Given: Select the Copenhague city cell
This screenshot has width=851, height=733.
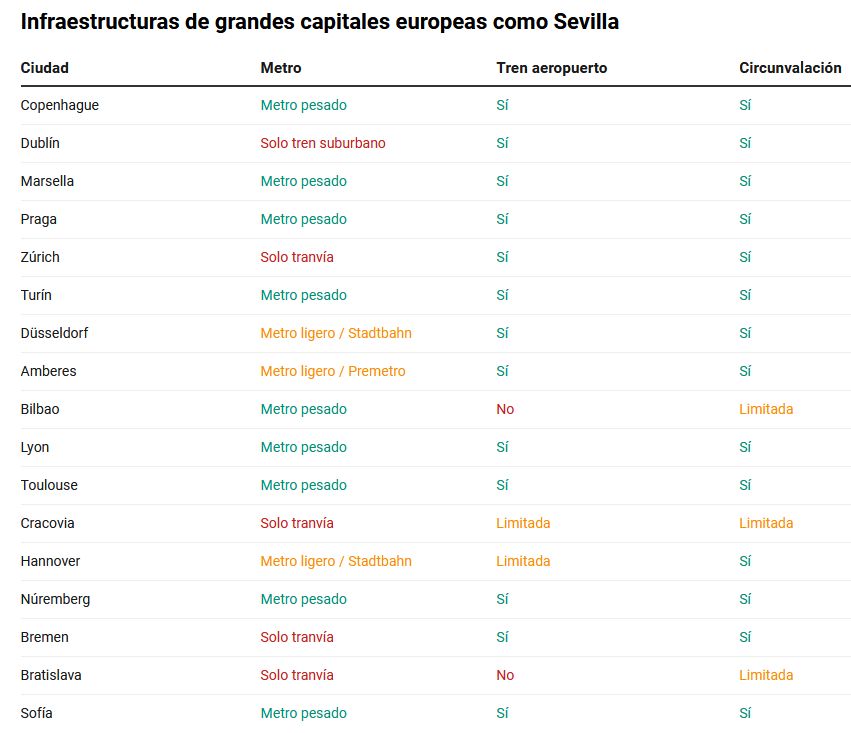Looking at the screenshot, I should pos(60,105).
